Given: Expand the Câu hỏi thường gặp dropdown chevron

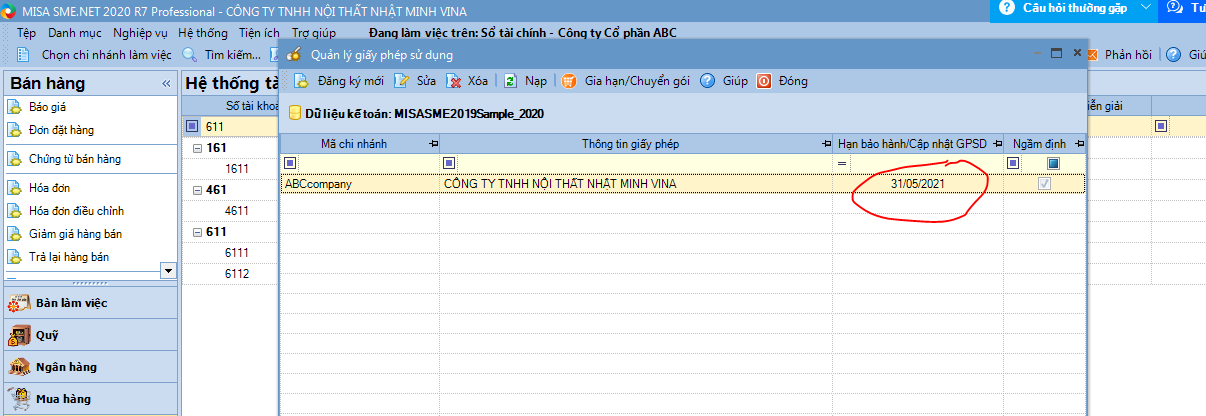Looking at the screenshot, I should (x=1145, y=8).
